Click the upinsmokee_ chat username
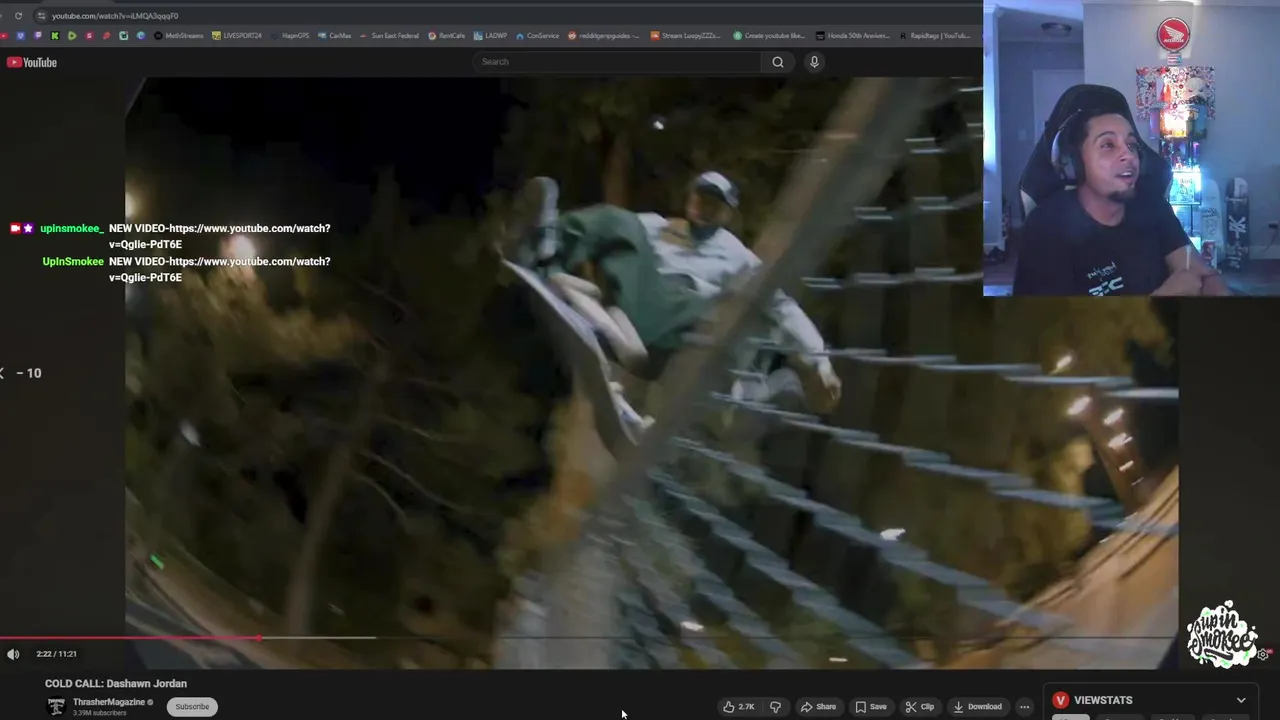 (72, 228)
